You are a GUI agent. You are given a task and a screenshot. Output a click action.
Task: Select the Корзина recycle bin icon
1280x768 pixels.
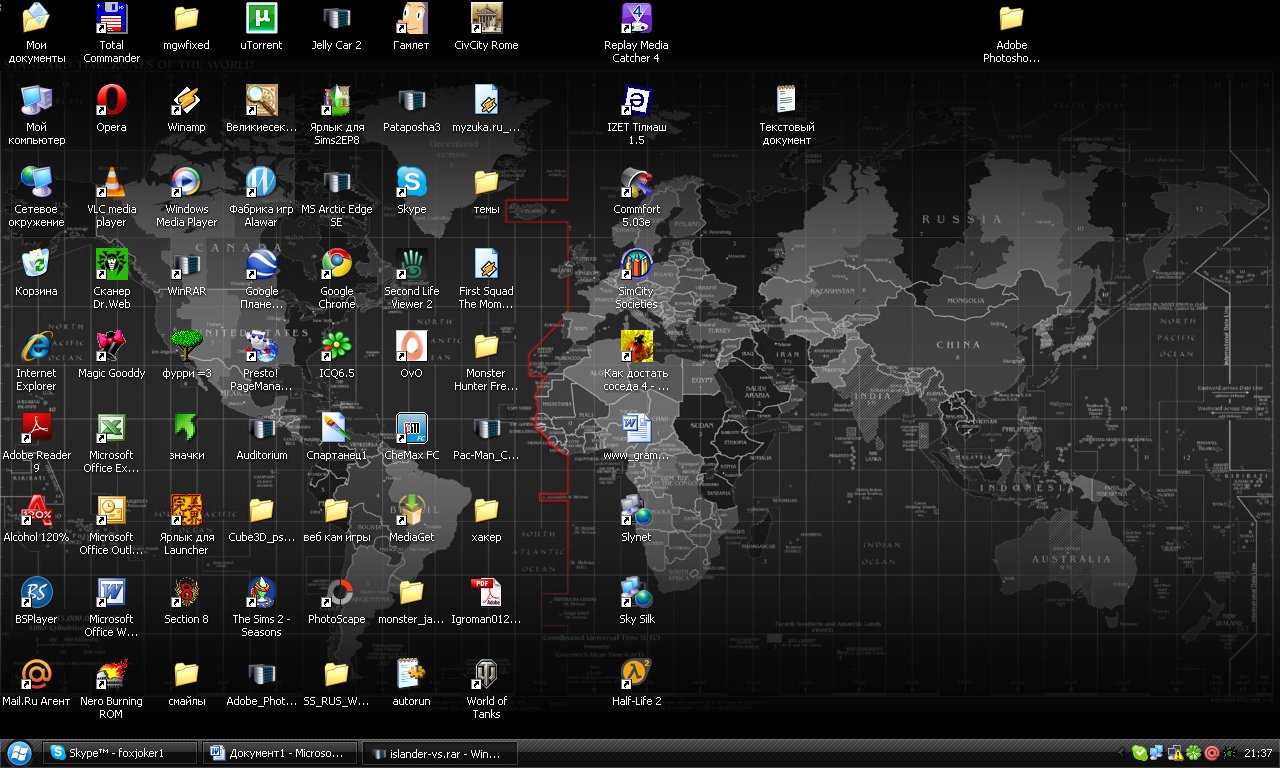coord(36,265)
